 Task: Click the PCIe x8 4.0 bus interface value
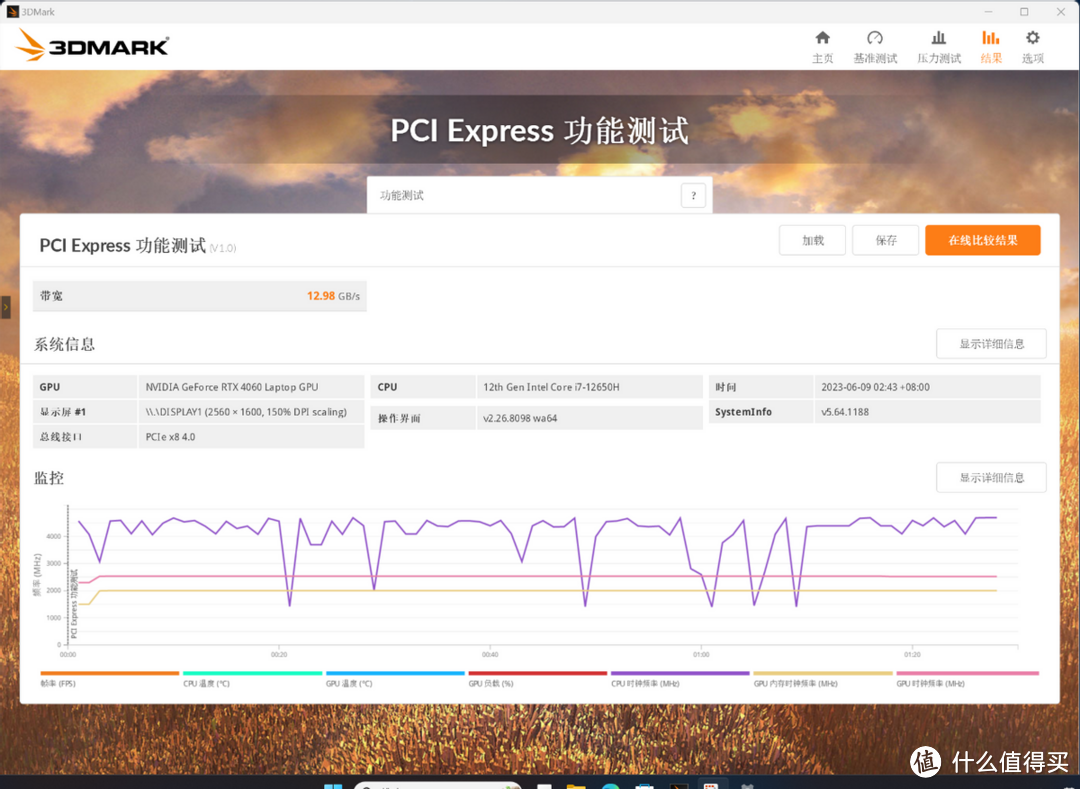point(170,436)
